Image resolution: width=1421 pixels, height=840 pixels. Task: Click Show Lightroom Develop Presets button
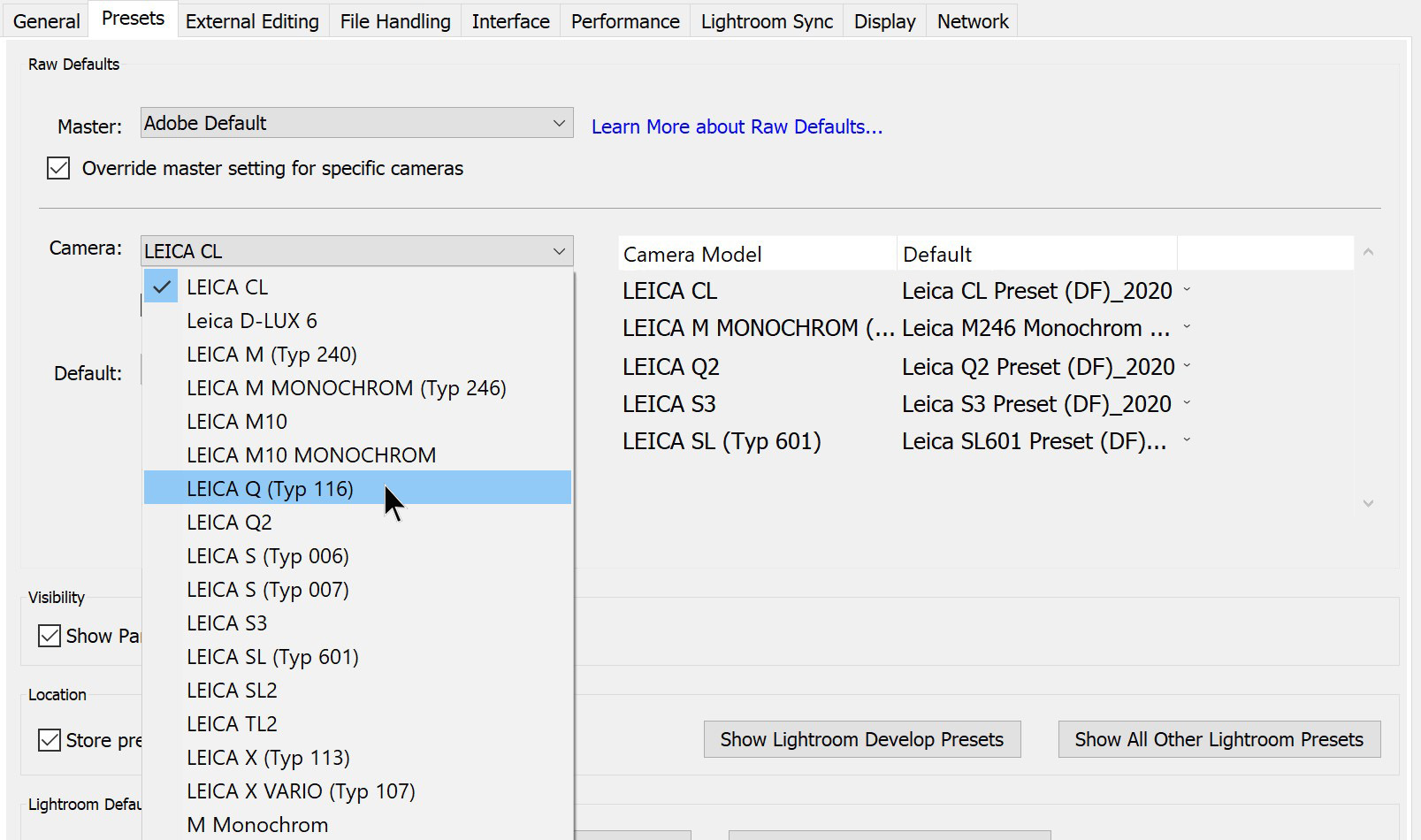pyautogui.click(x=862, y=739)
